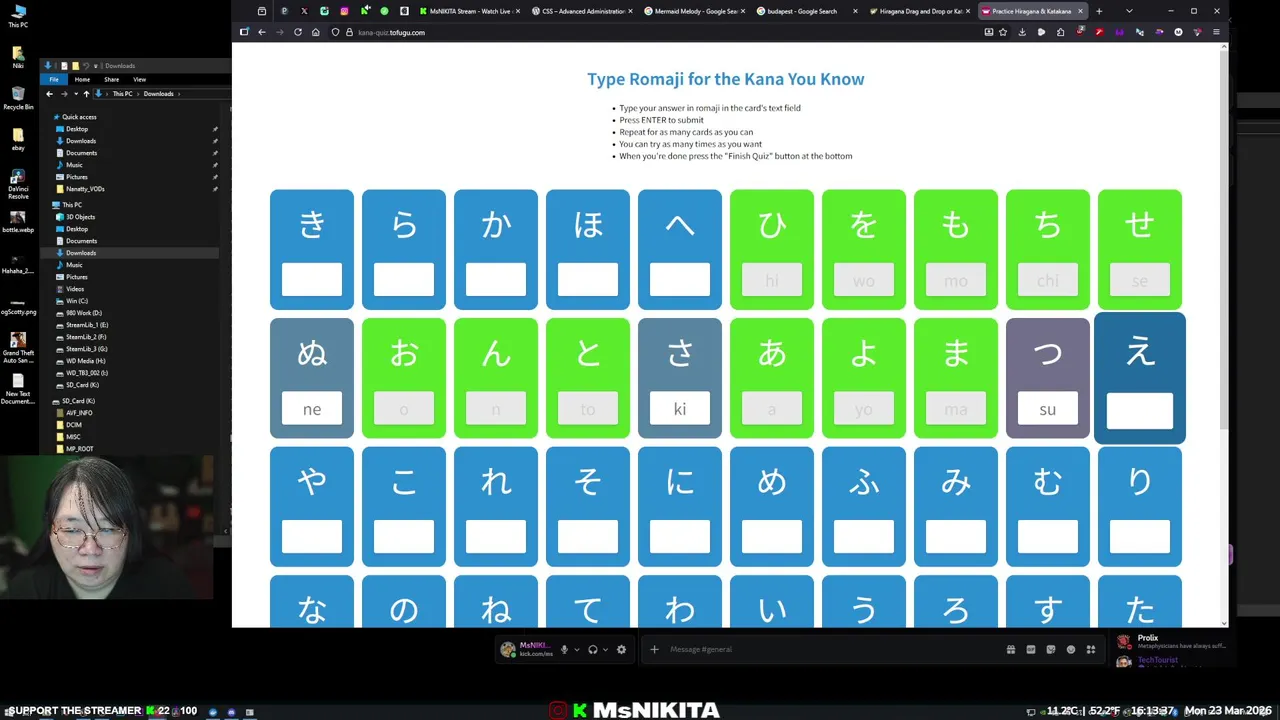Expand headphone output options chevron in Discord

[x=605, y=650]
